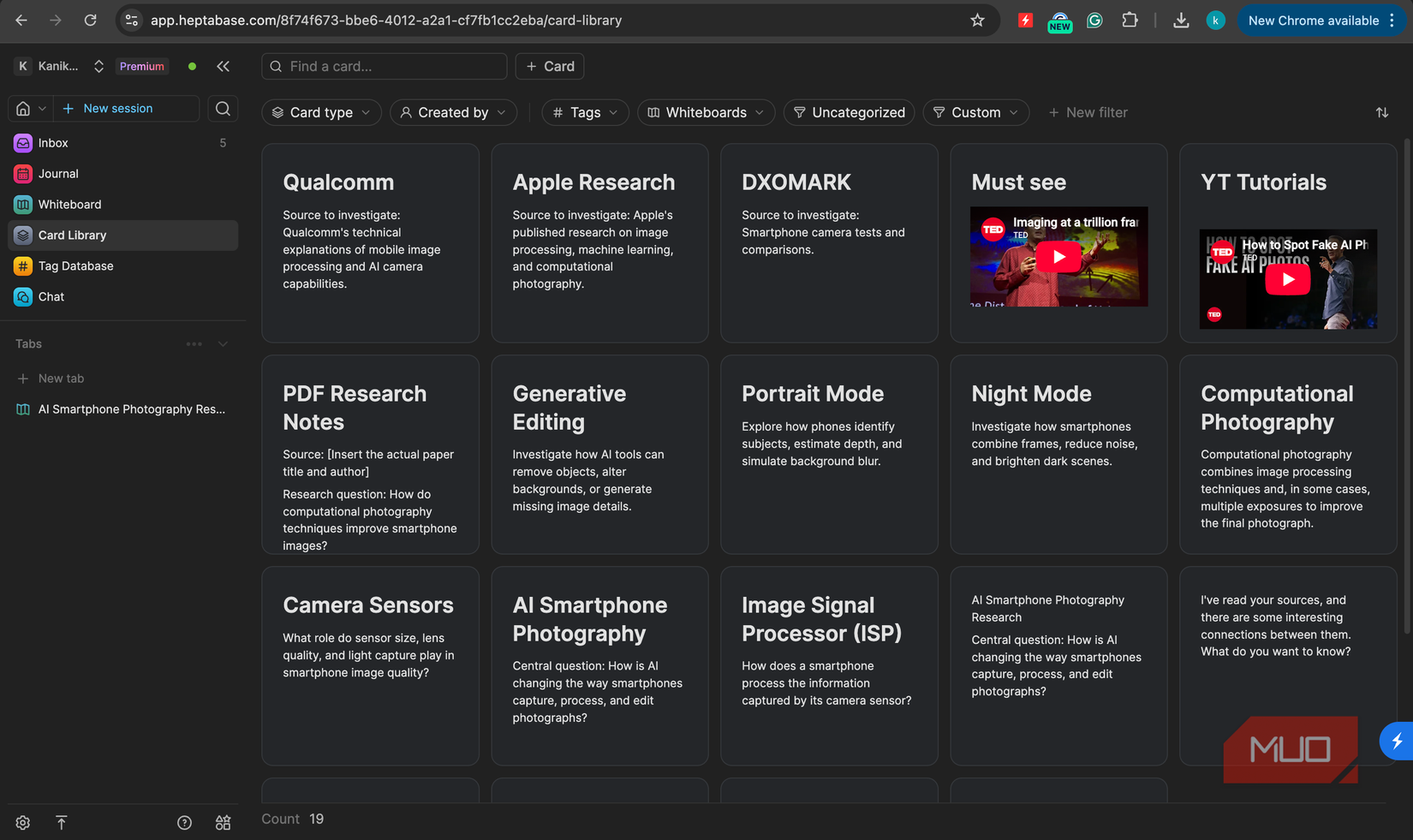Open the Grammarly extension icon
The height and width of the screenshot is (840, 1413).
point(1094,21)
